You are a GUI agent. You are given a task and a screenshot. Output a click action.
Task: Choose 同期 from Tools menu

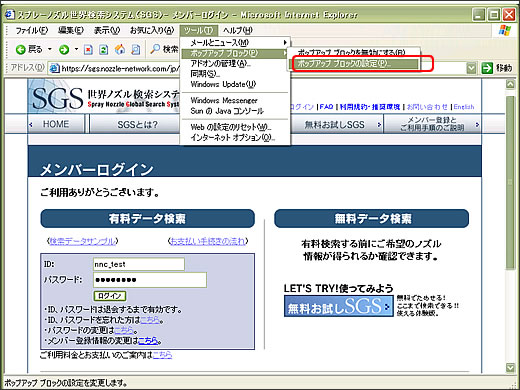[235, 74]
